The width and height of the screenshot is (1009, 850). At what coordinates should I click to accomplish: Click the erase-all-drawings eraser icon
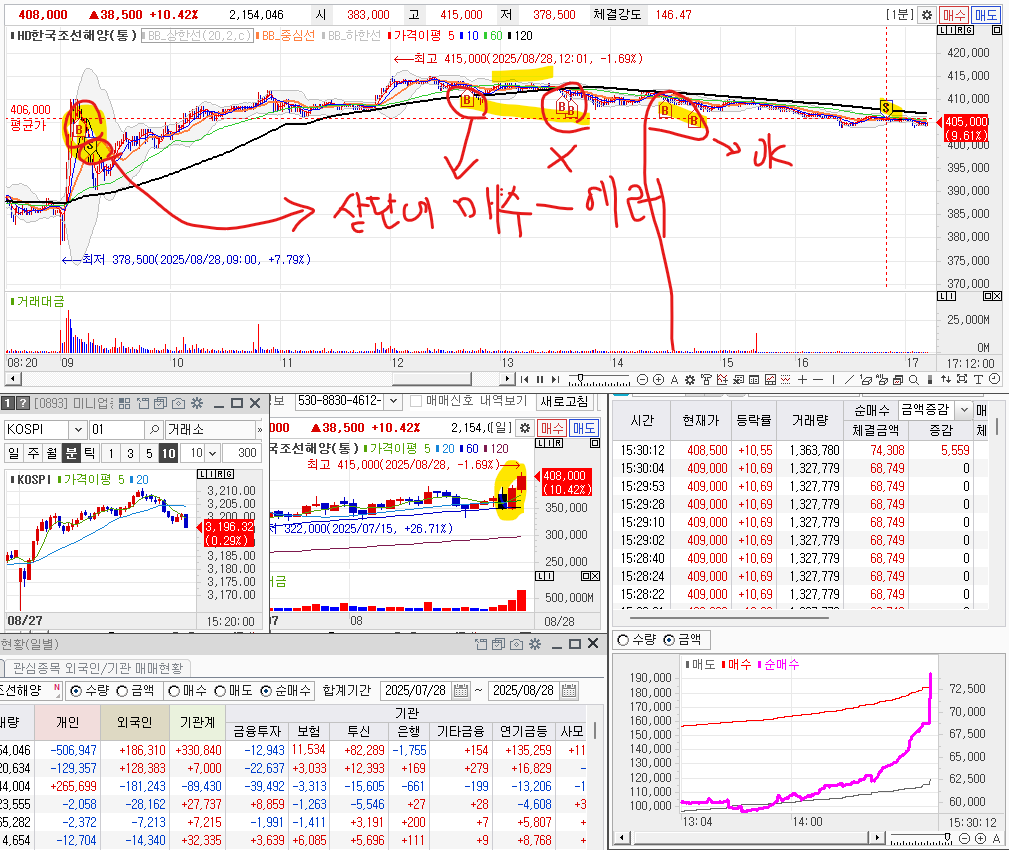point(882,380)
